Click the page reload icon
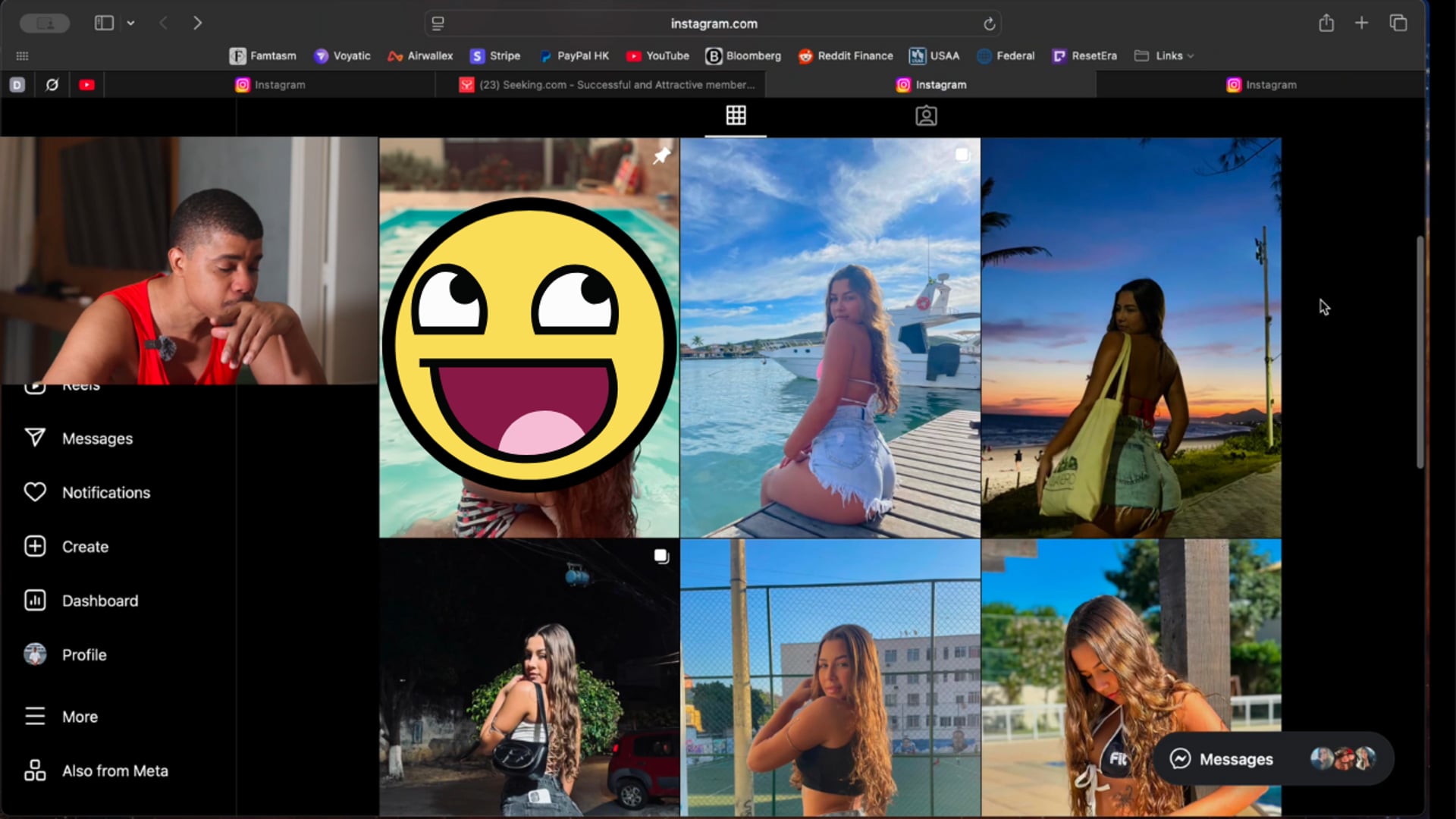The height and width of the screenshot is (819, 1456). tap(989, 24)
